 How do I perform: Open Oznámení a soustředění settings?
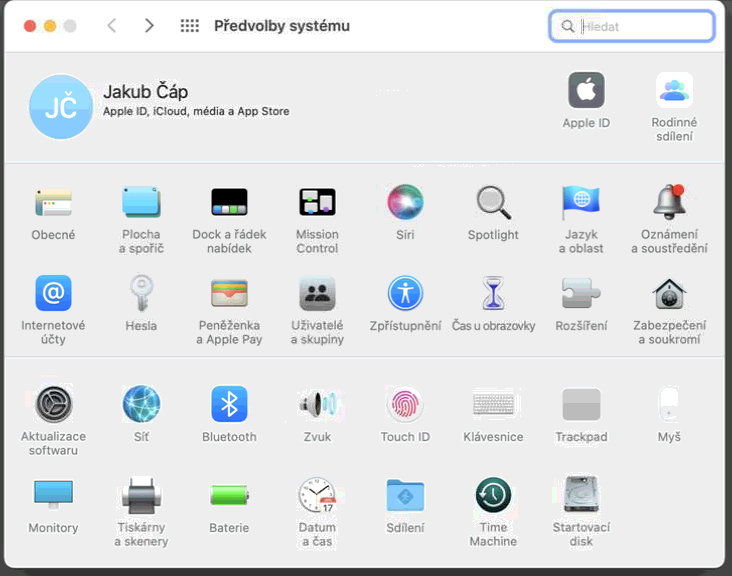click(x=669, y=203)
